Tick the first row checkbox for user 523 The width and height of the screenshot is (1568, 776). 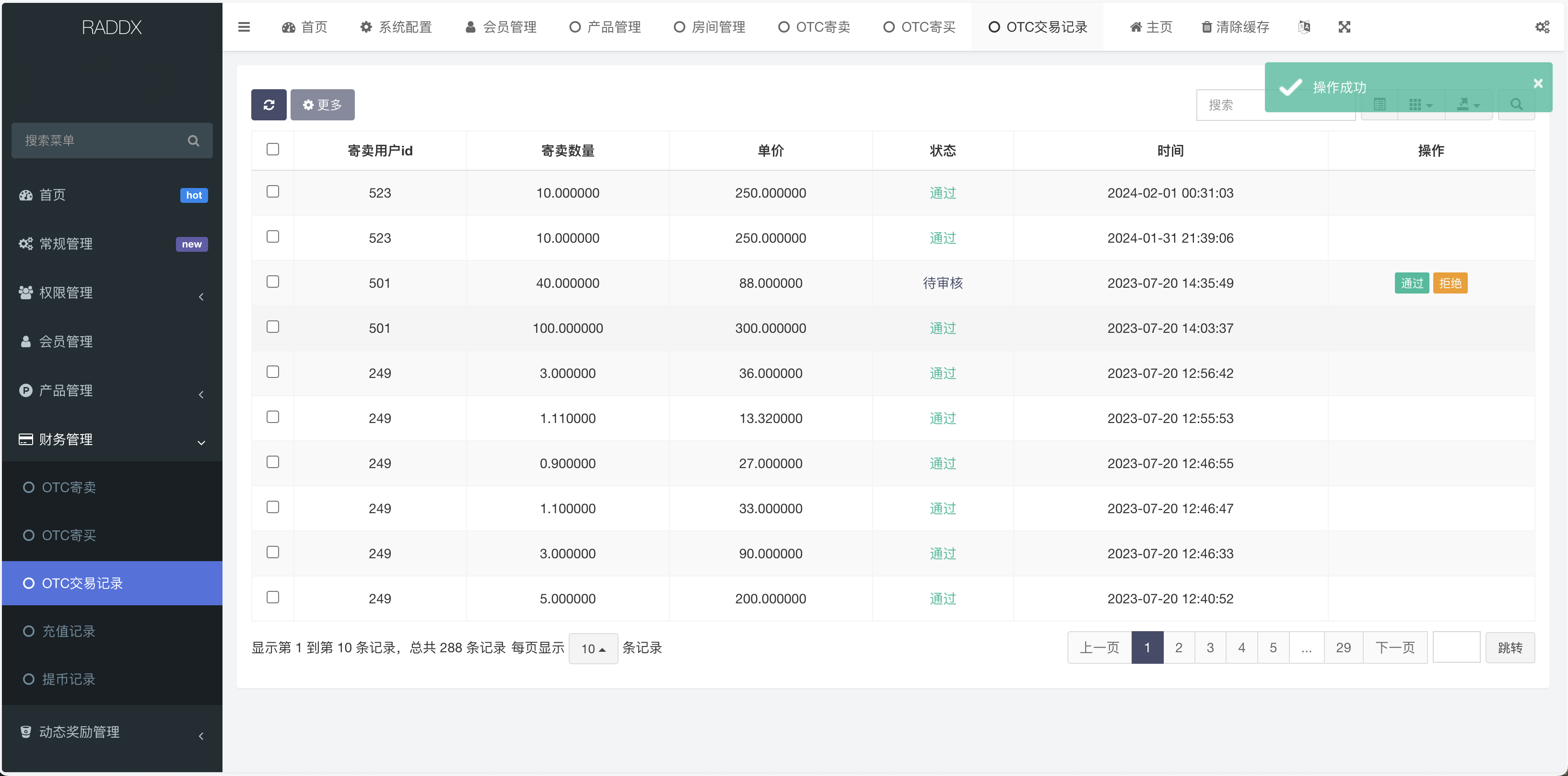[272, 191]
